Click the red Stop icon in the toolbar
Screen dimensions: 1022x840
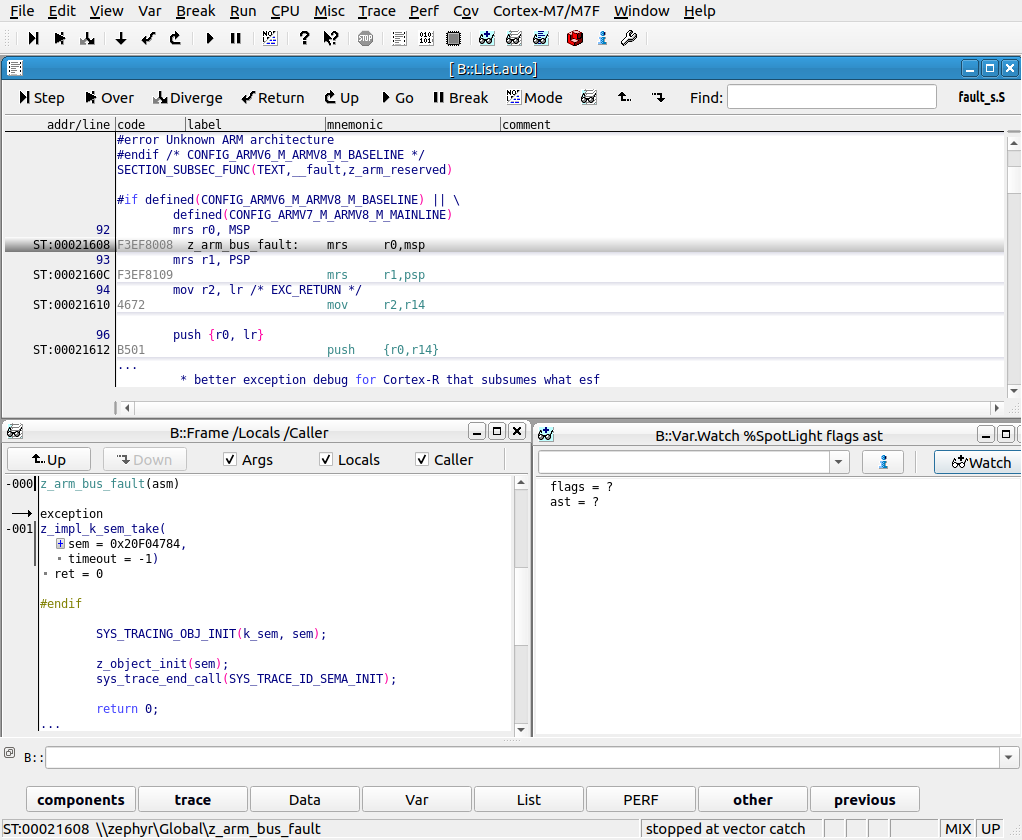(x=573, y=38)
